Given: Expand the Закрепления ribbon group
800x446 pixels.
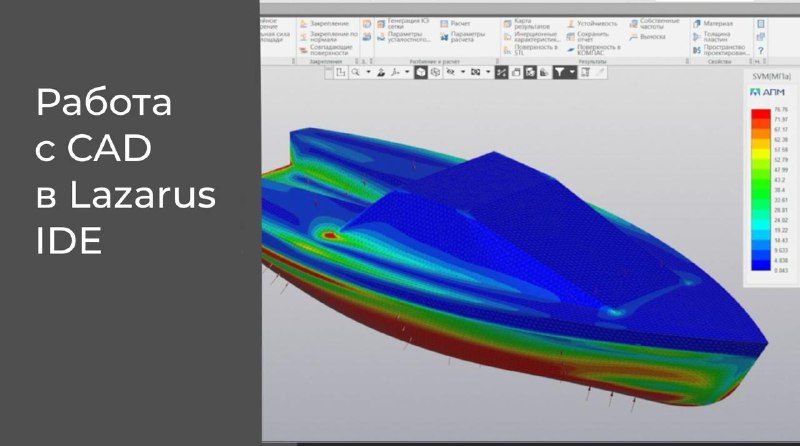Looking at the screenshot, I should pos(356,61).
